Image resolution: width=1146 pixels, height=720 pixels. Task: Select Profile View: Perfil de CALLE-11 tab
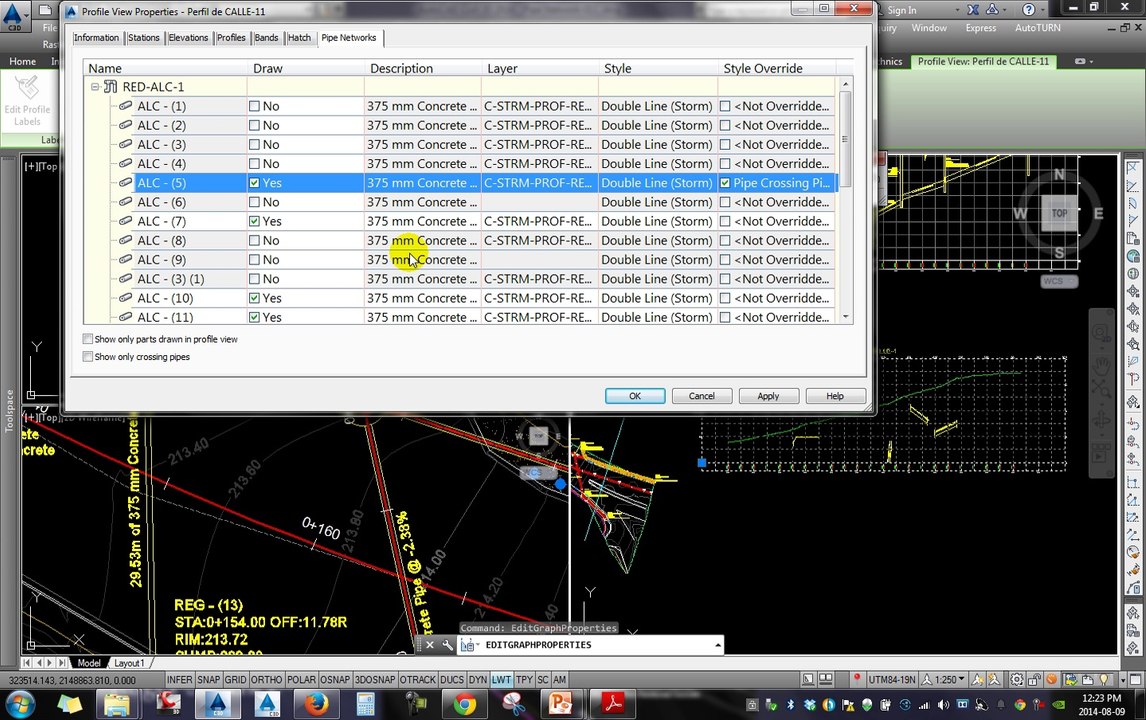coord(983,61)
